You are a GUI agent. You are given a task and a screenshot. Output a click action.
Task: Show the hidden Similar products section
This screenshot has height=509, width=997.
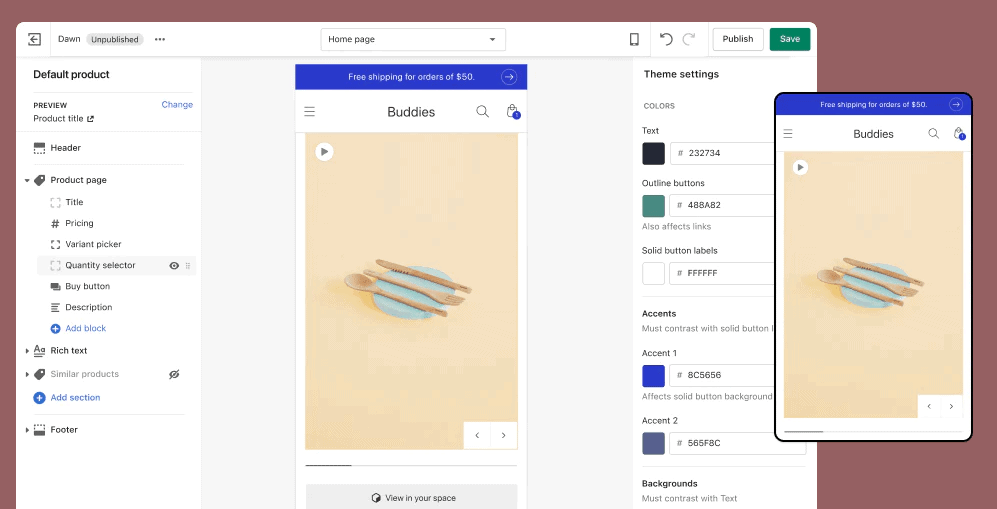pyautogui.click(x=174, y=374)
